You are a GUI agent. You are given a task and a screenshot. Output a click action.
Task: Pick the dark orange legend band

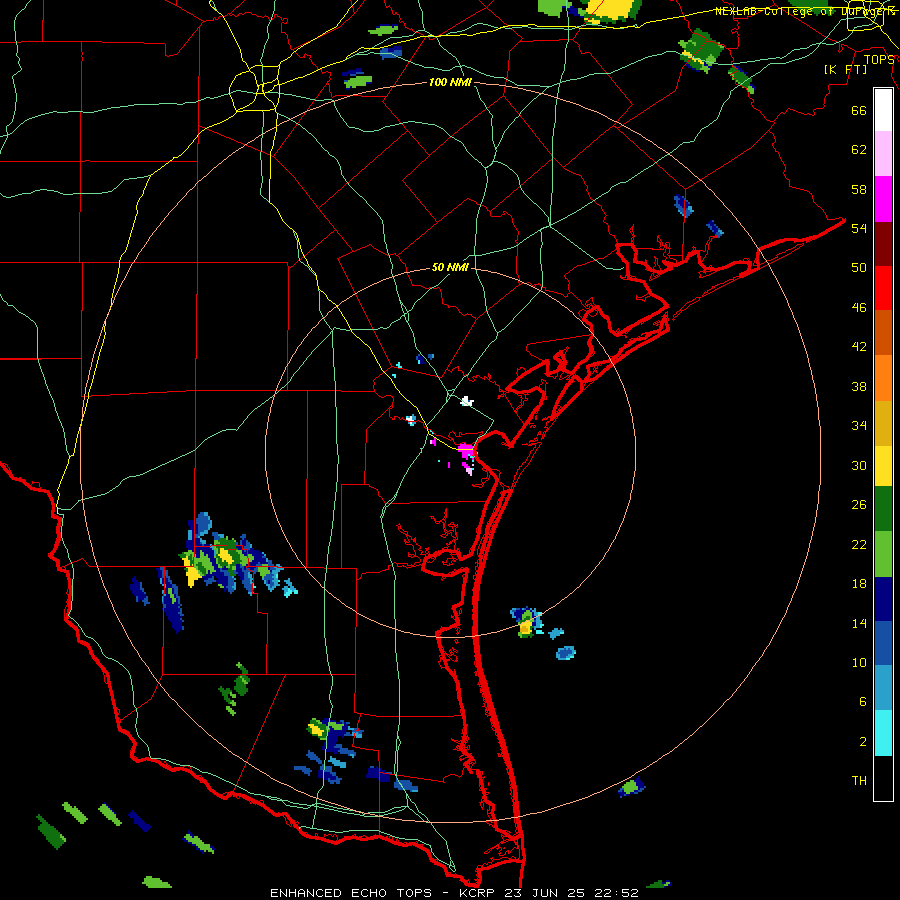(883, 333)
